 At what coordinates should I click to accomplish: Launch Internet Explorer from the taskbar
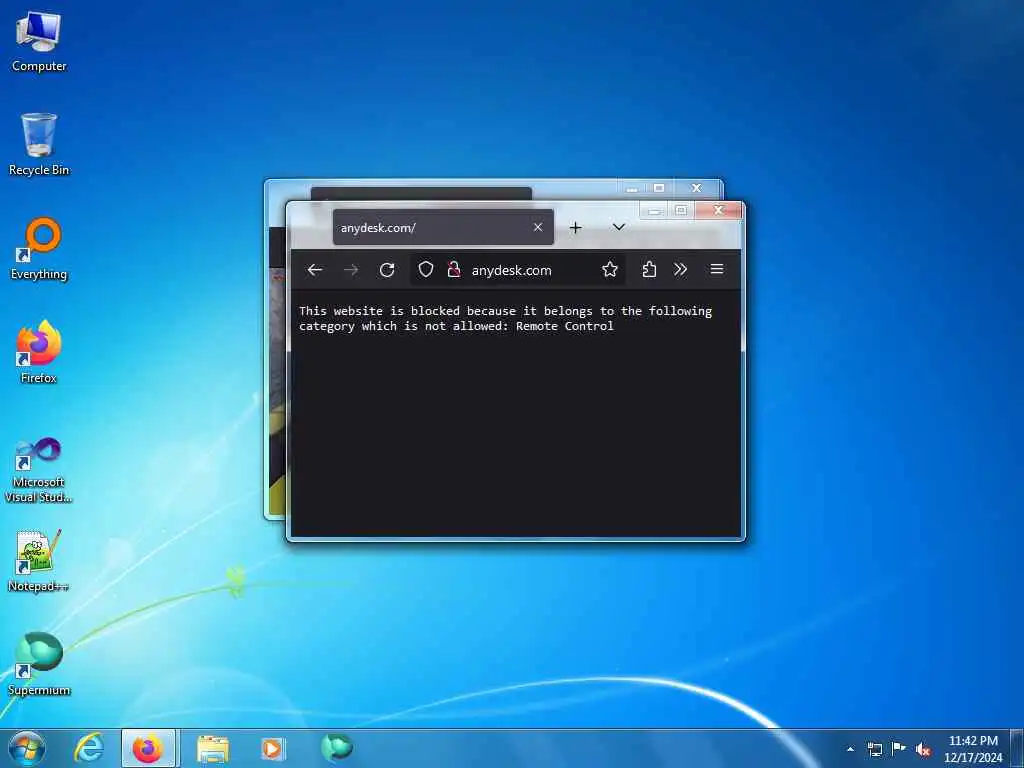(89, 748)
